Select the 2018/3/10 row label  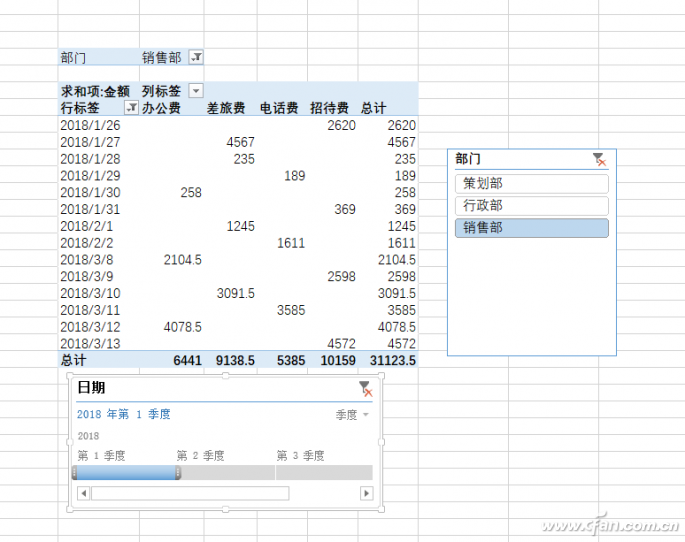[x=90, y=293]
